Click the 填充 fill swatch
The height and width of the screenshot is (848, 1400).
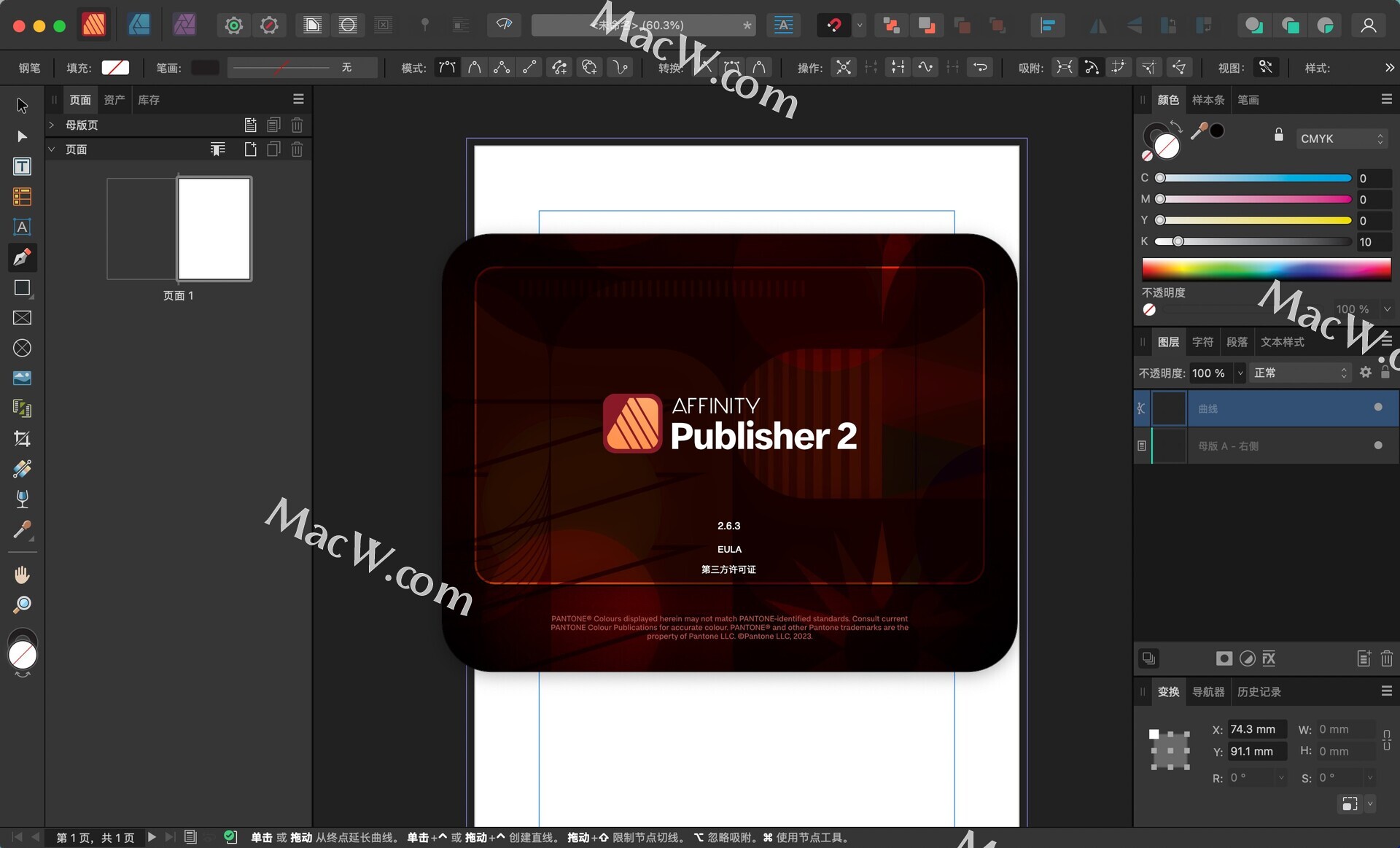point(115,68)
